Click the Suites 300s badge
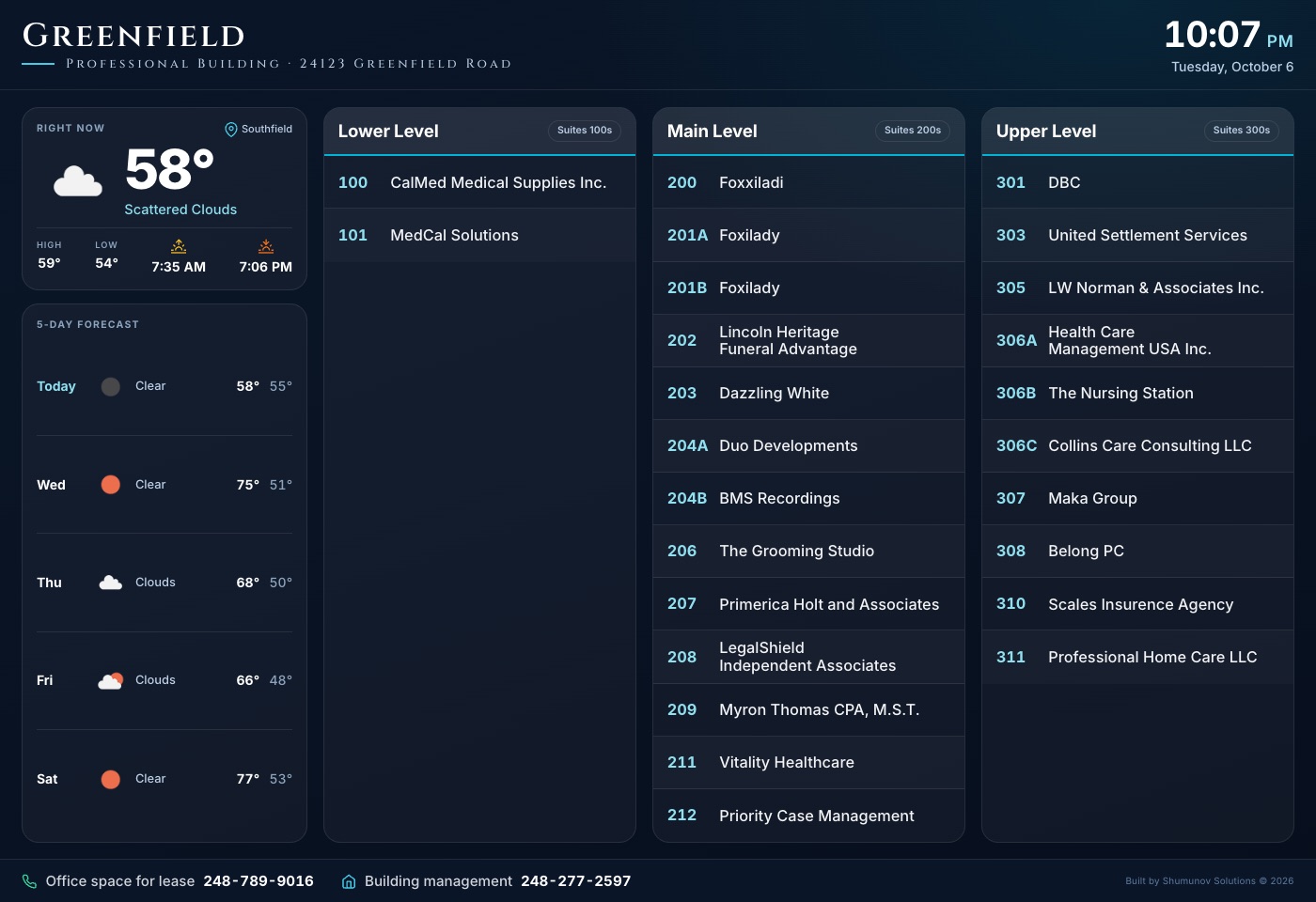Image resolution: width=1316 pixels, height=902 pixels. (x=1242, y=131)
